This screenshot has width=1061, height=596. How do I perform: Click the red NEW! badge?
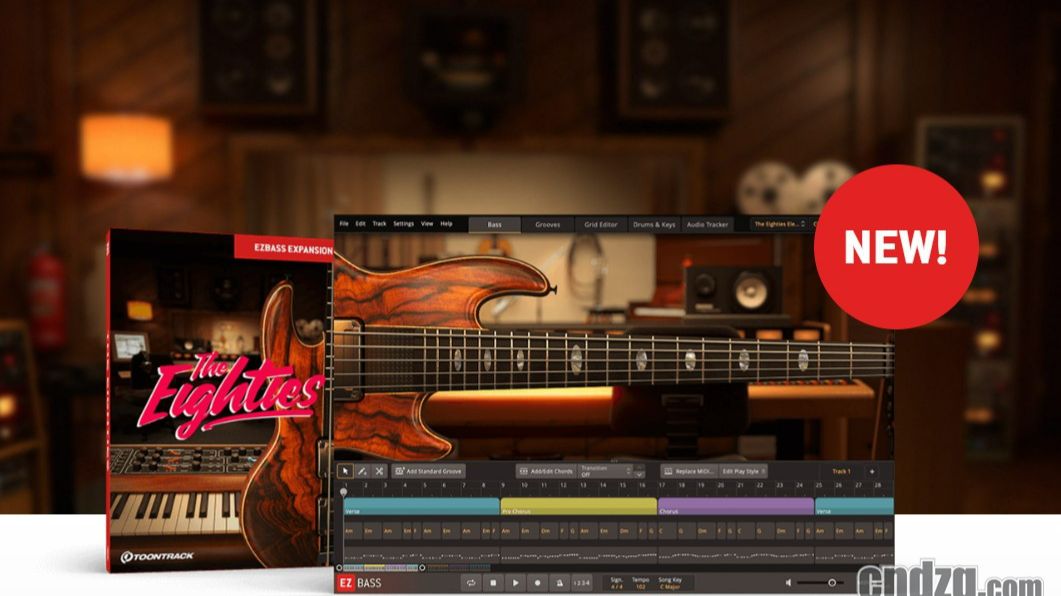(896, 246)
